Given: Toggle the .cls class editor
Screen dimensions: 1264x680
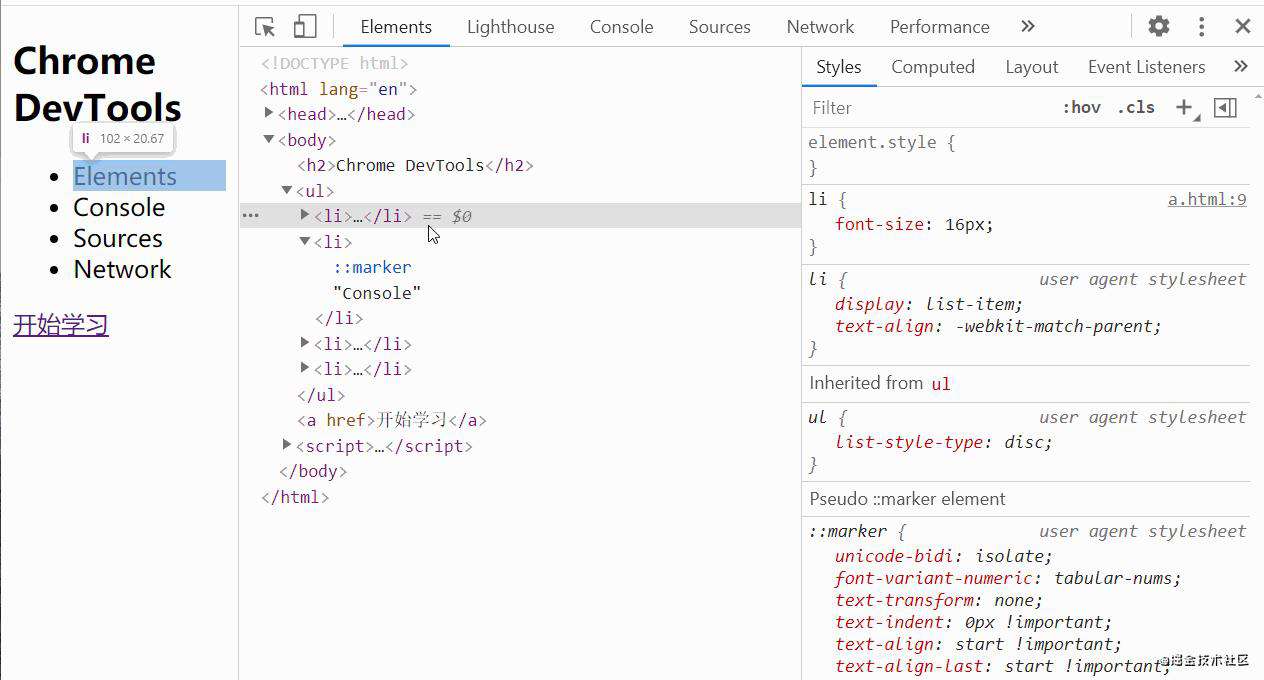Looking at the screenshot, I should tap(1136, 108).
